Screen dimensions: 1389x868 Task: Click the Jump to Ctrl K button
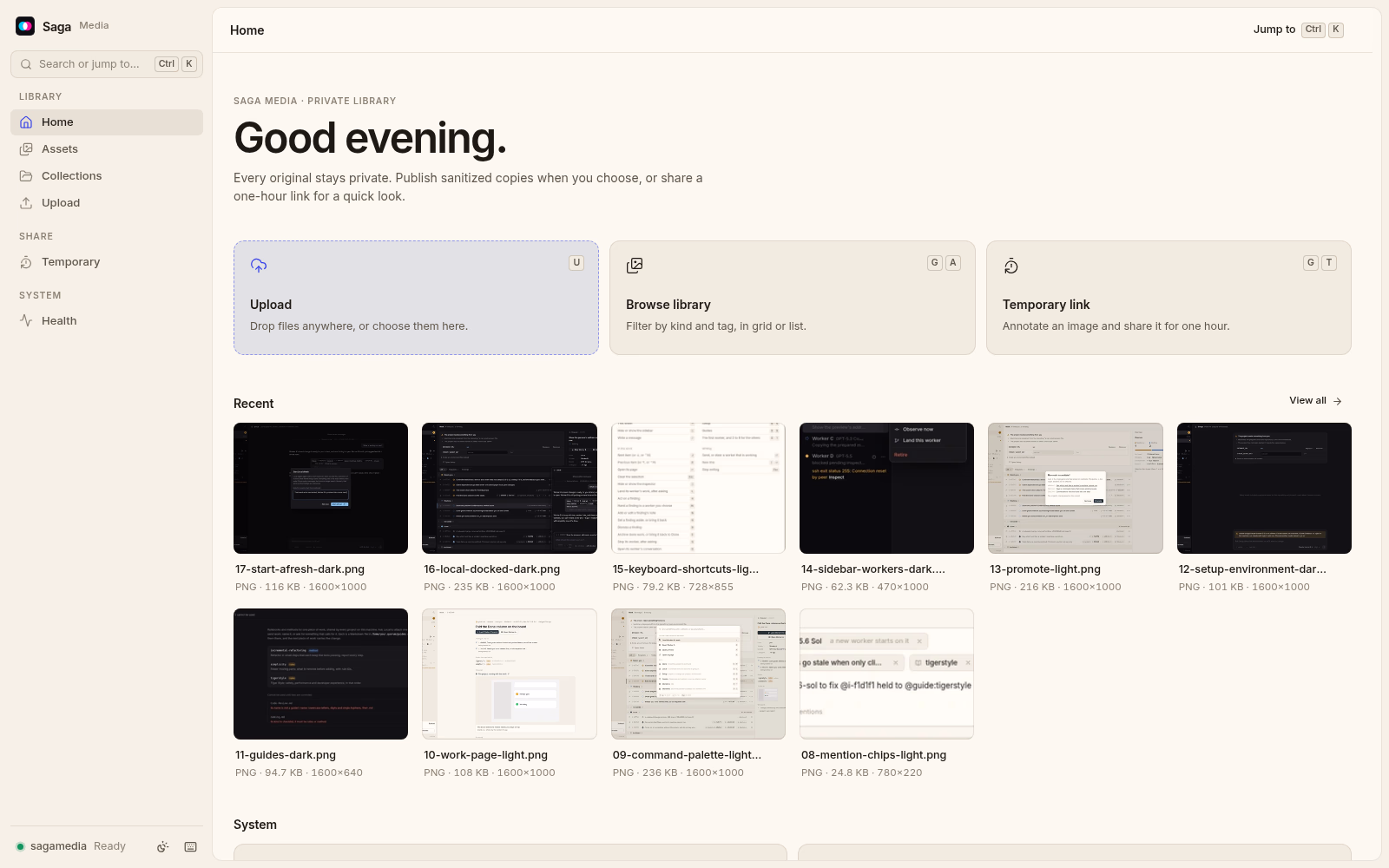[1298, 30]
